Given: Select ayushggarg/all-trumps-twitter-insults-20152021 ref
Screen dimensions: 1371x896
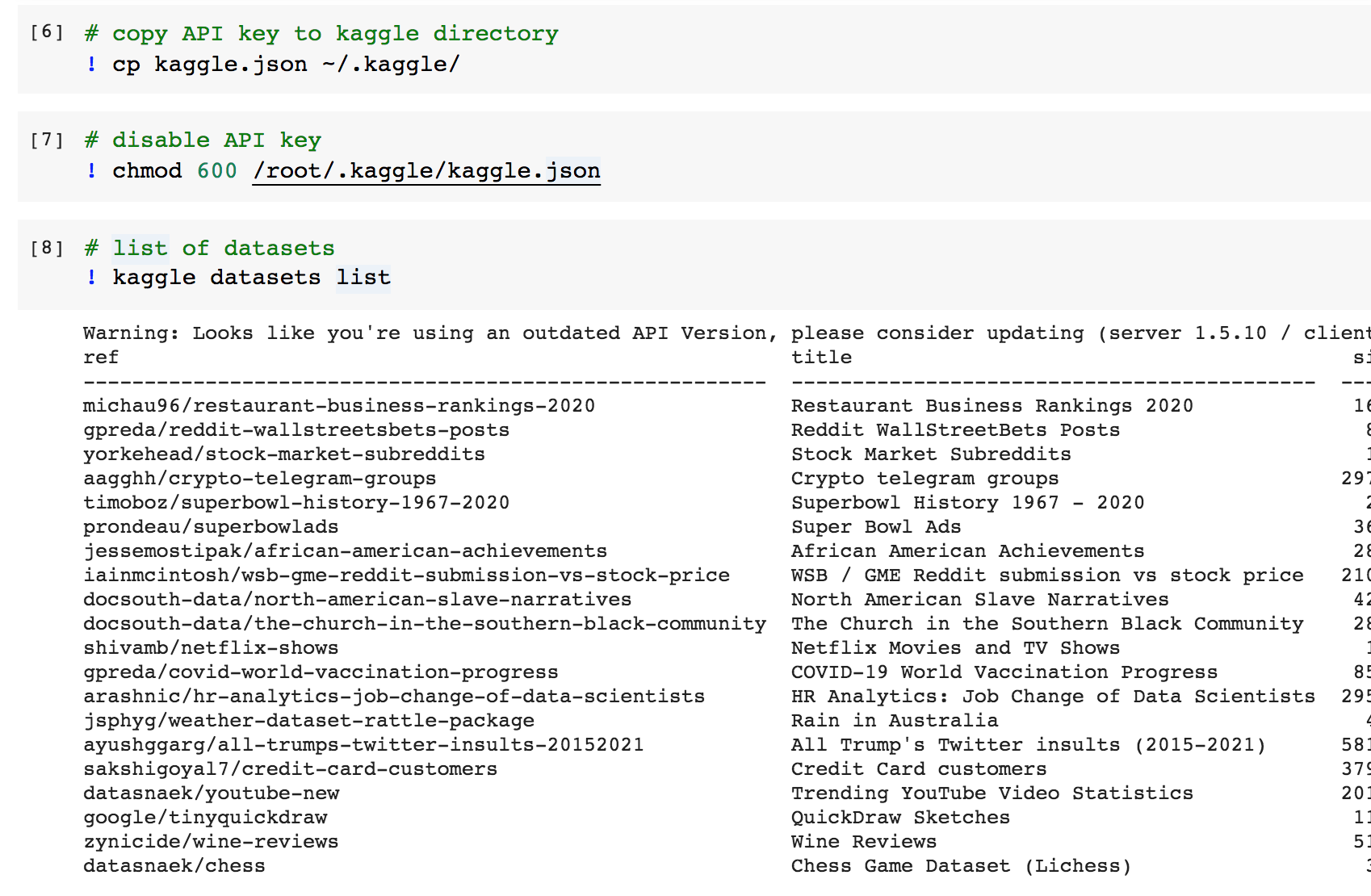Looking at the screenshot, I should (363, 744).
